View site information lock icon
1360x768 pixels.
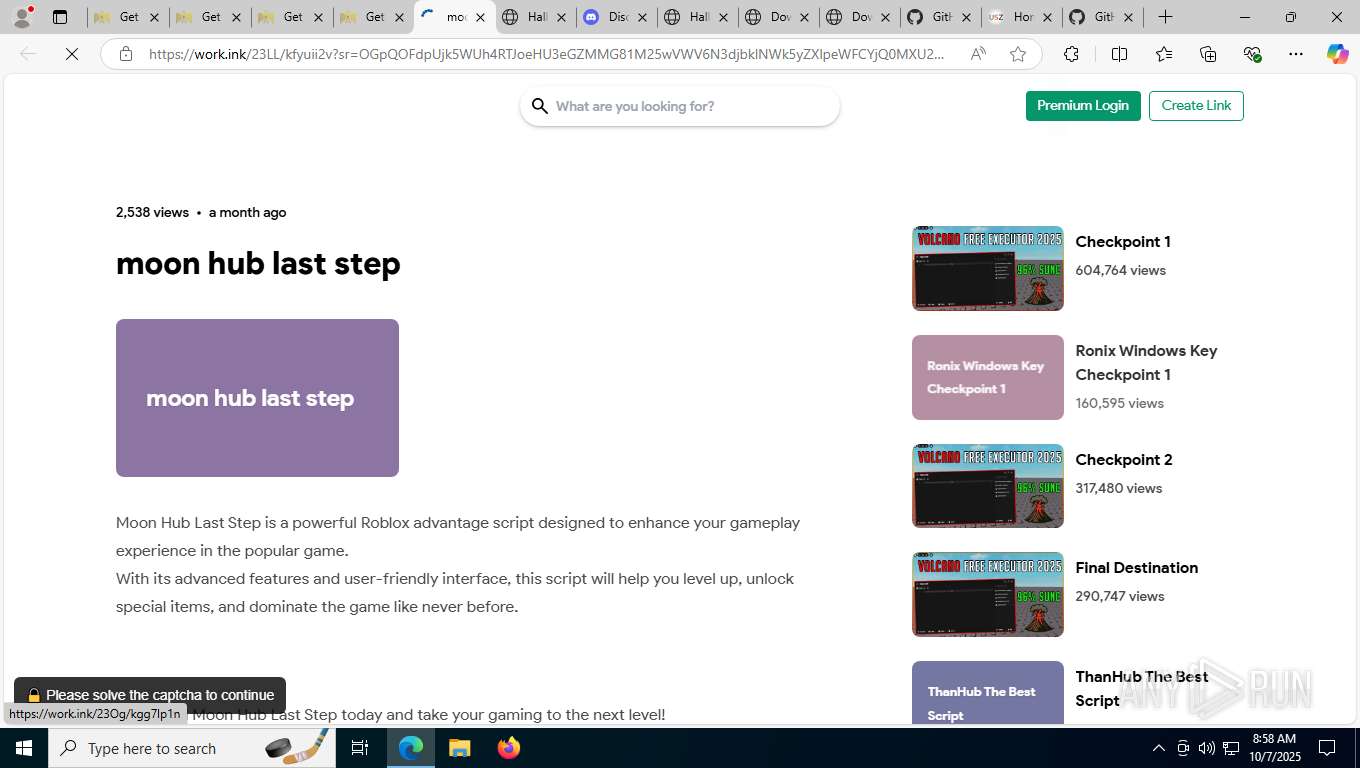[125, 54]
